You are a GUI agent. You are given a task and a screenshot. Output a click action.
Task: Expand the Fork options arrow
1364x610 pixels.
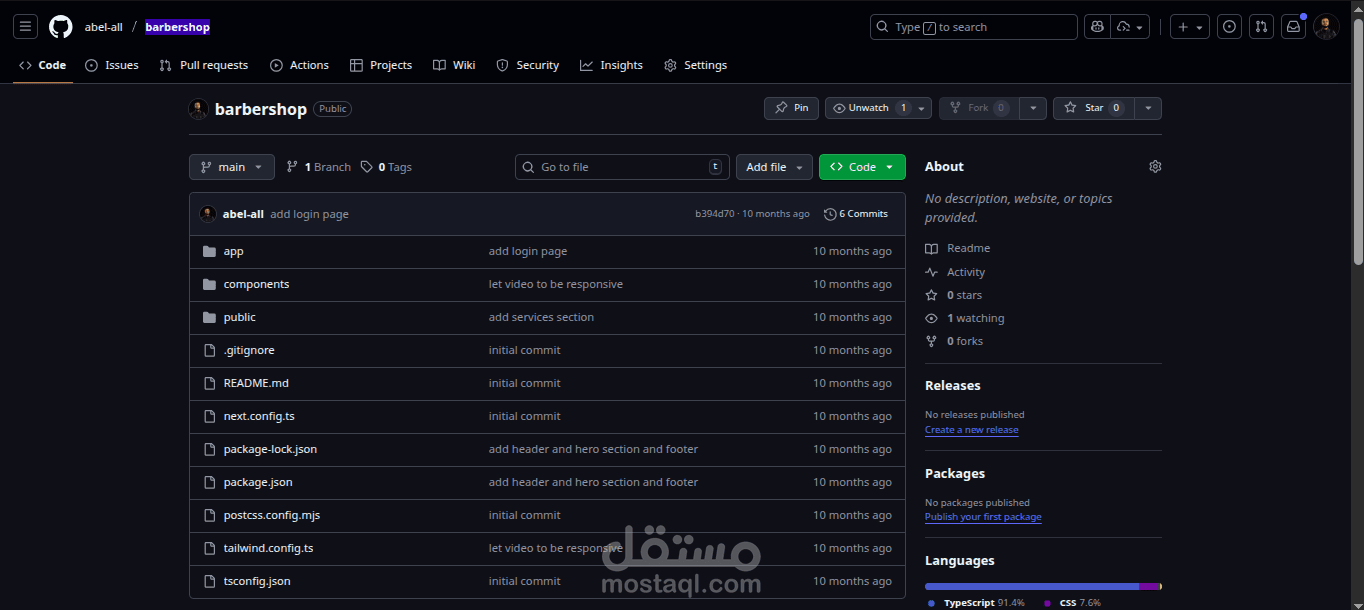1034,108
